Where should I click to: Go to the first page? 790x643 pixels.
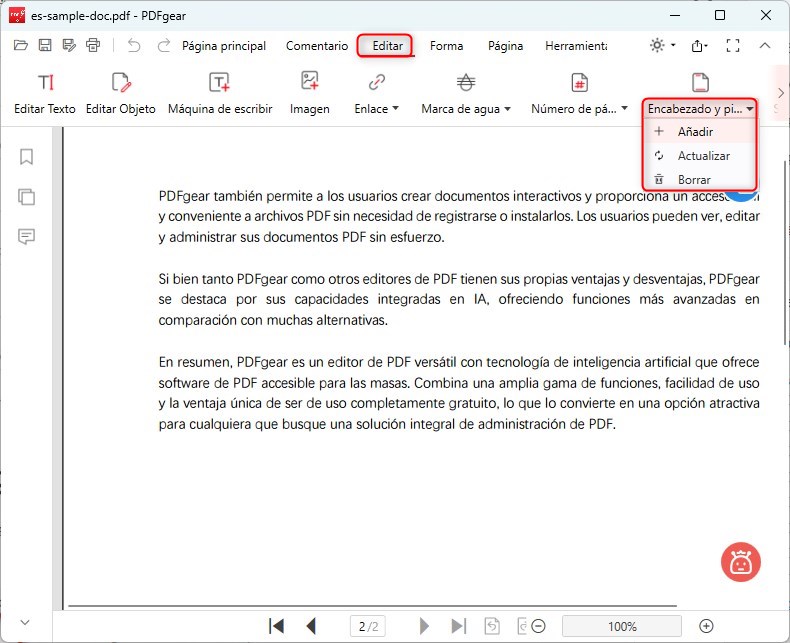pos(276,626)
